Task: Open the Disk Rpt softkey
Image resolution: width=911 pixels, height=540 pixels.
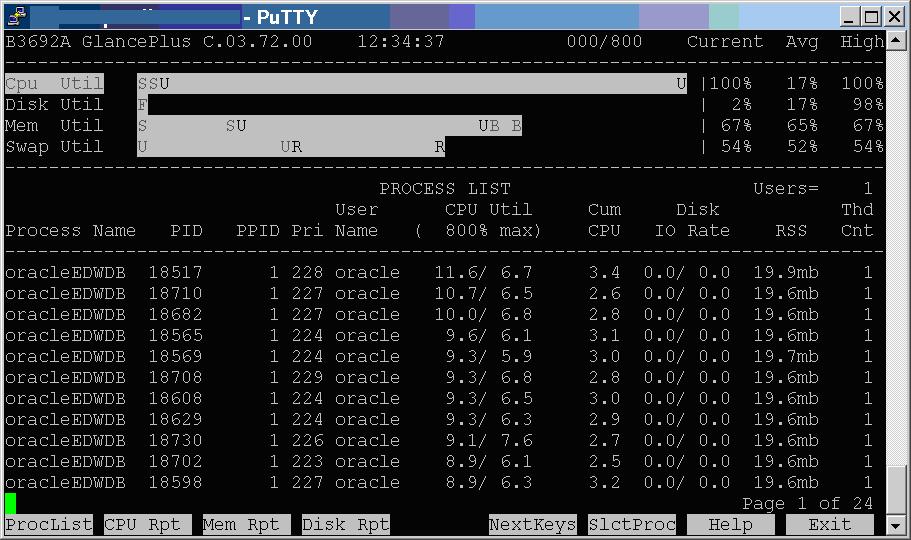Action: point(345,525)
